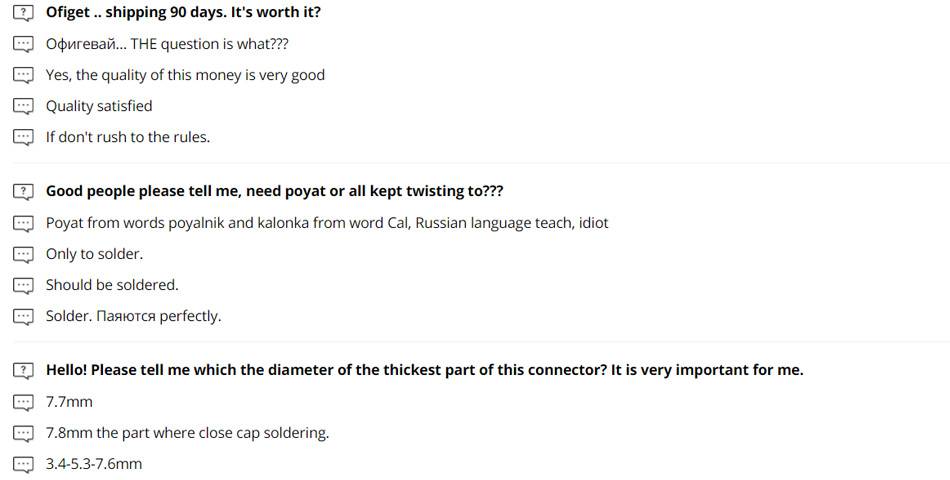The image size is (950, 480).
Task: Click answer icon next to 'If don't rush to the rules.'
Action: 23,137
